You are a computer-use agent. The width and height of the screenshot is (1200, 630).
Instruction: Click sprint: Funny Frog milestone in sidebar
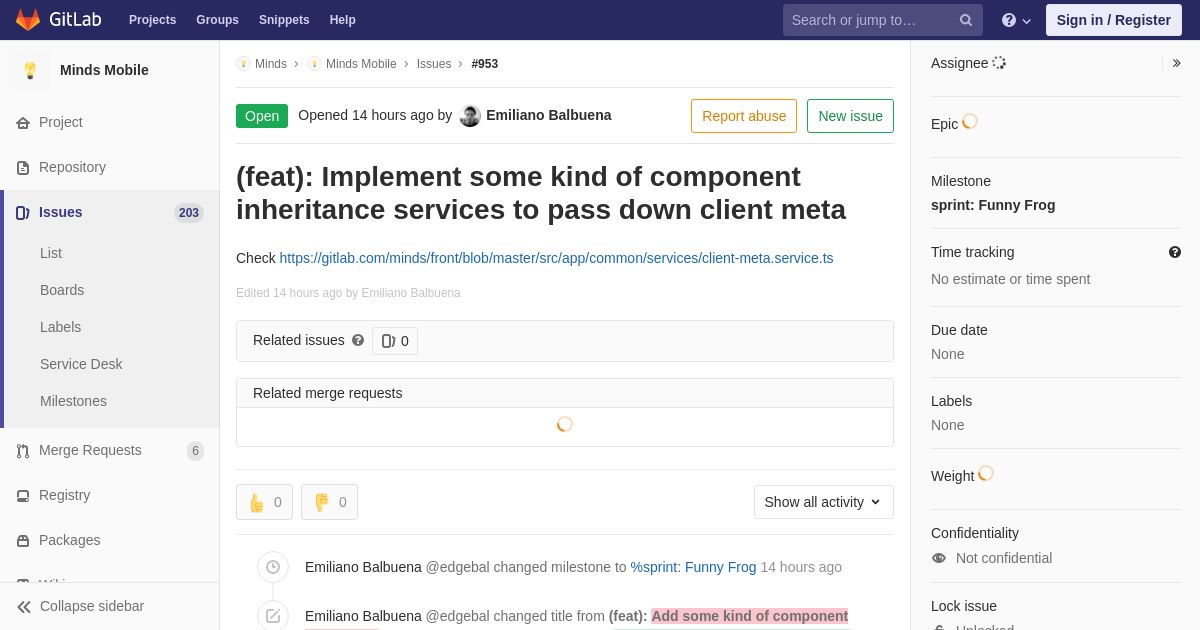tap(993, 205)
